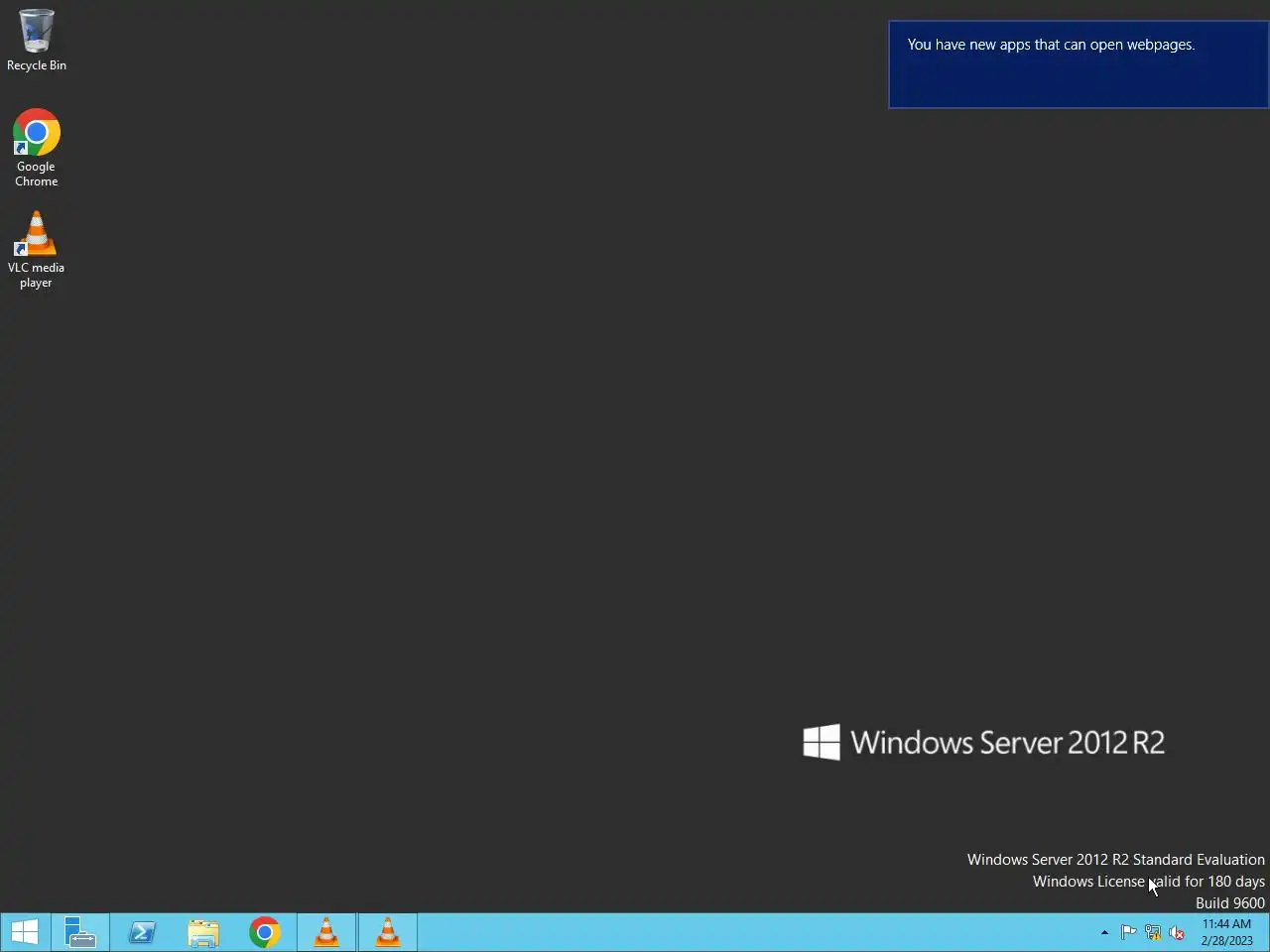Select the Recycle Bin desktop icon
Image resolution: width=1270 pixels, height=952 pixels.
click(x=37, y=40)
